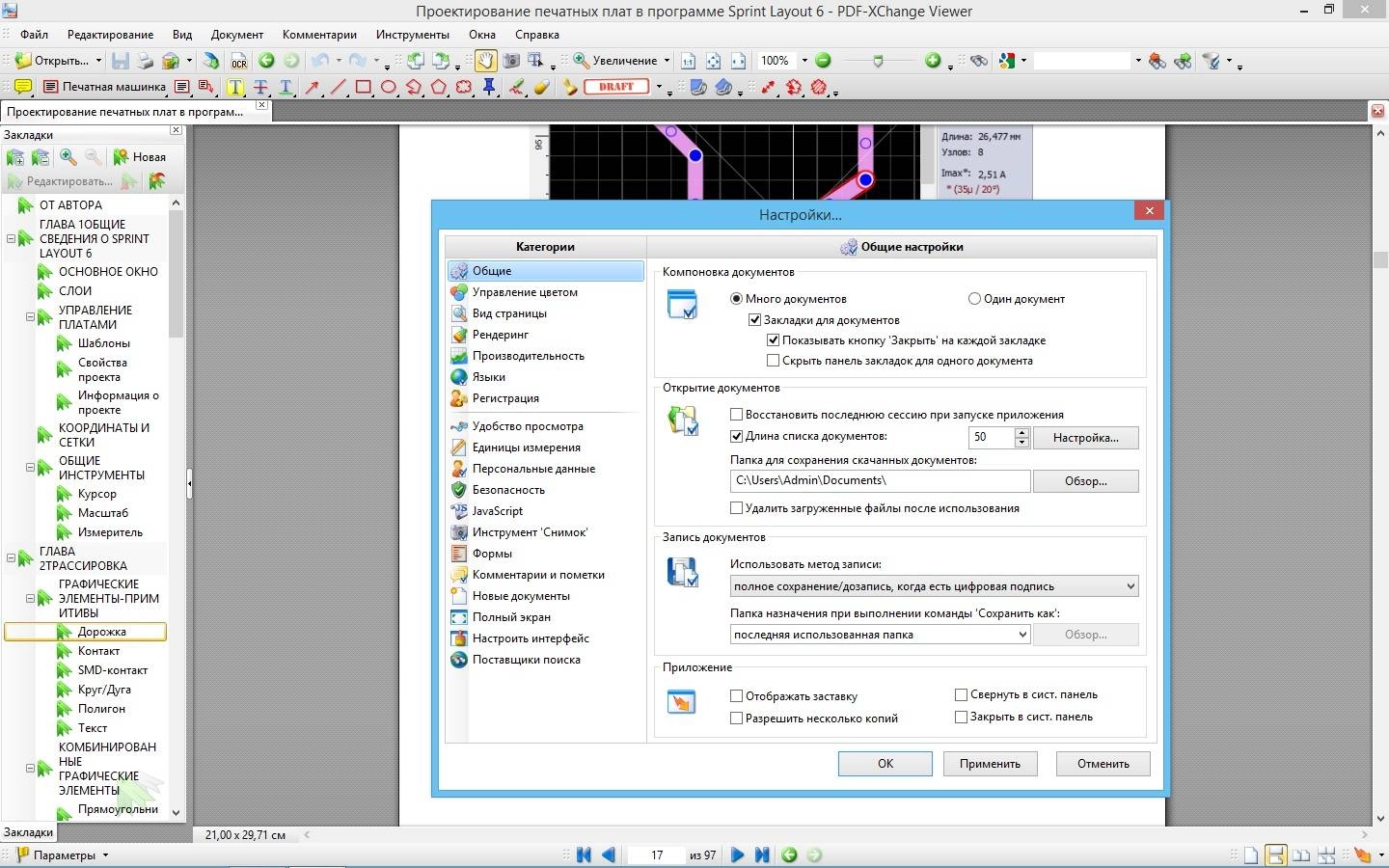Click the OCR toolbar icon
The height and width of the screenshot is (868, 1389).
[238, 61]
